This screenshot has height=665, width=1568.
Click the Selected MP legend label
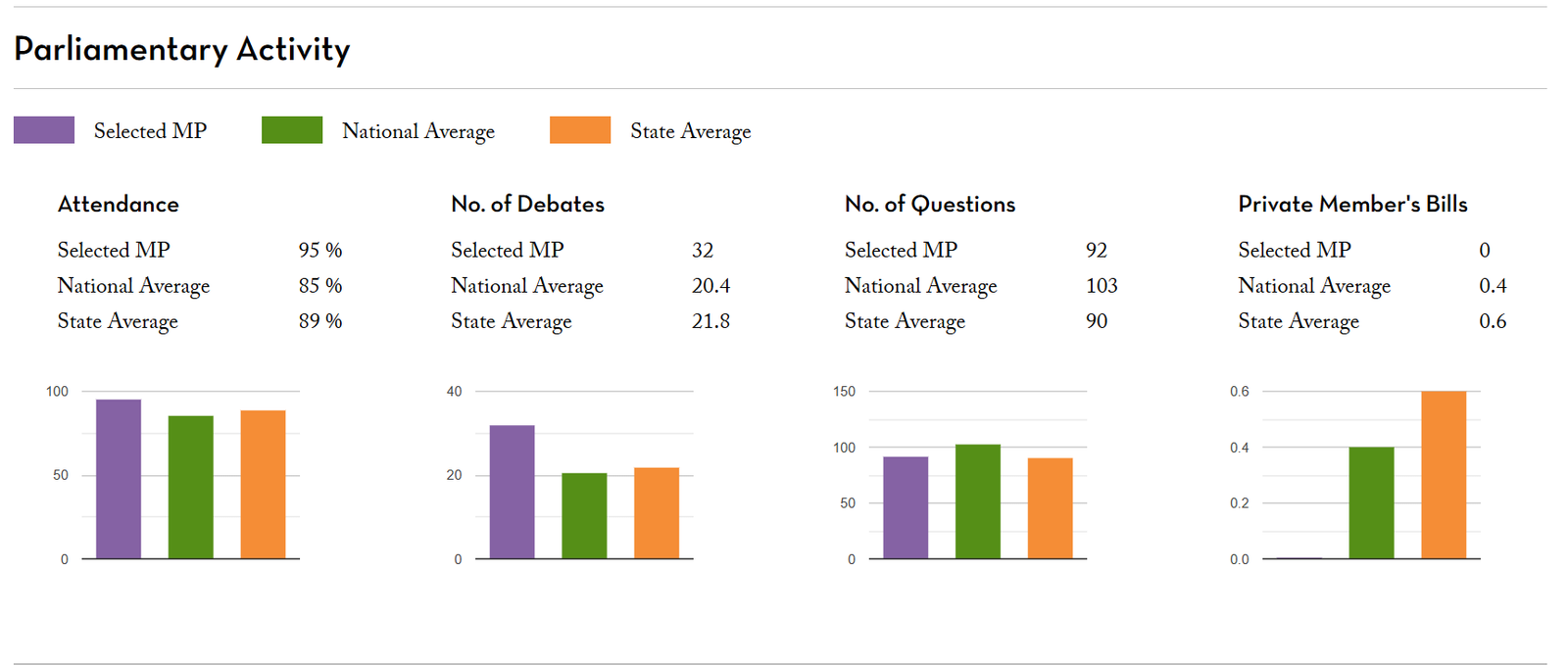tap(150, 131)
